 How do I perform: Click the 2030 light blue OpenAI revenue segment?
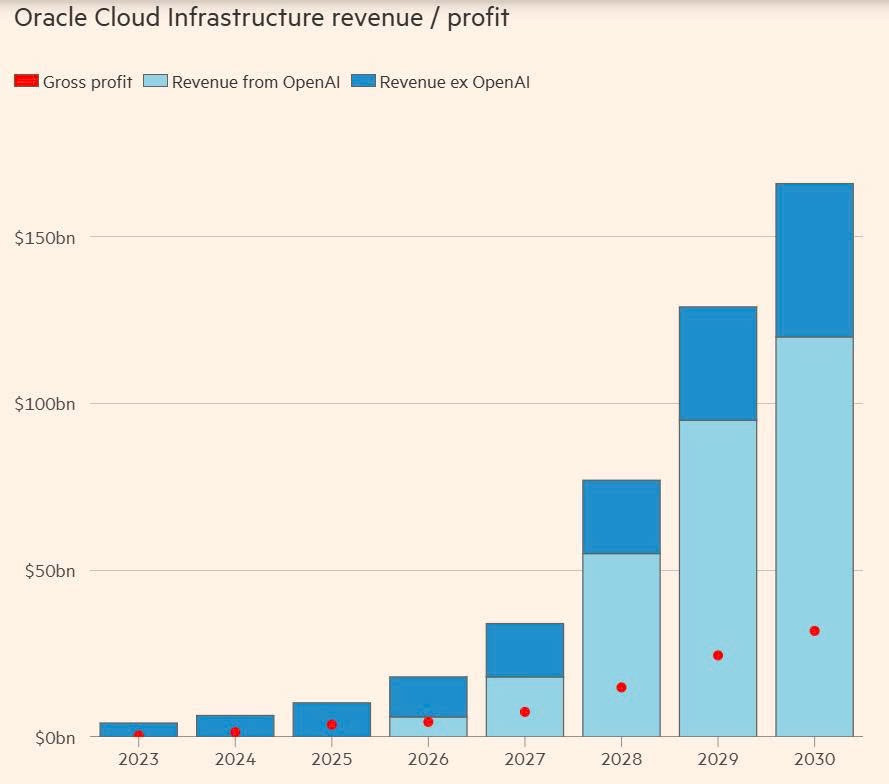click(814, 500)
